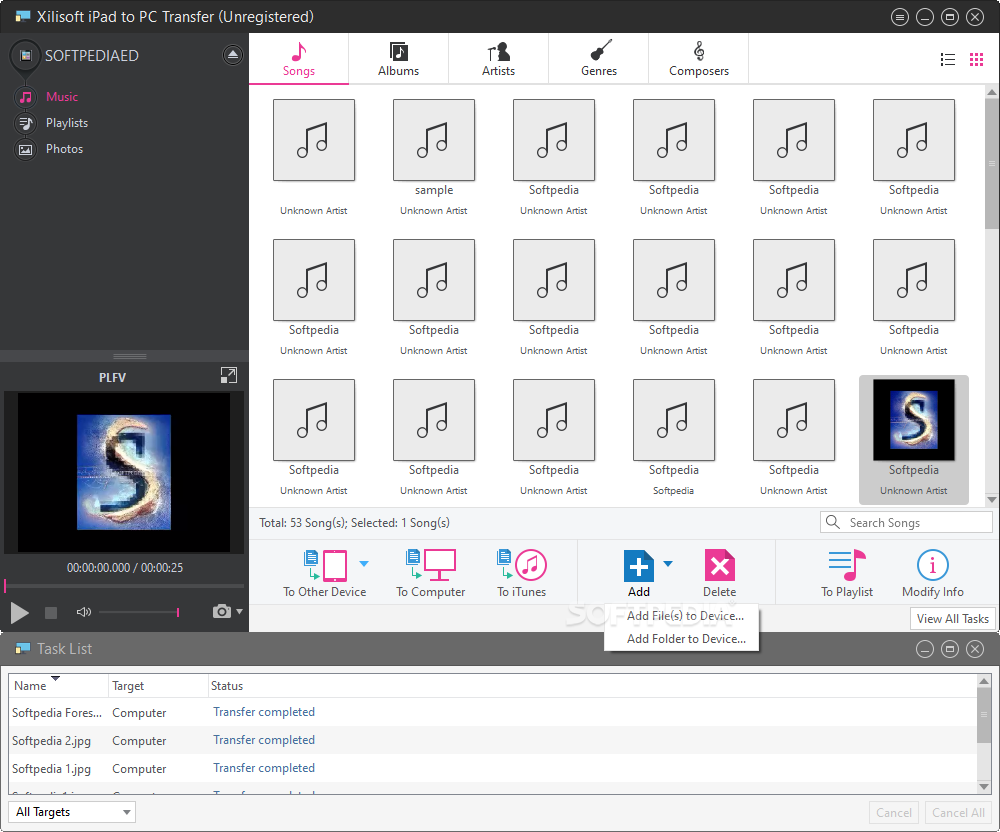
Task: Switch to list view mode
Action: point(948,59)
